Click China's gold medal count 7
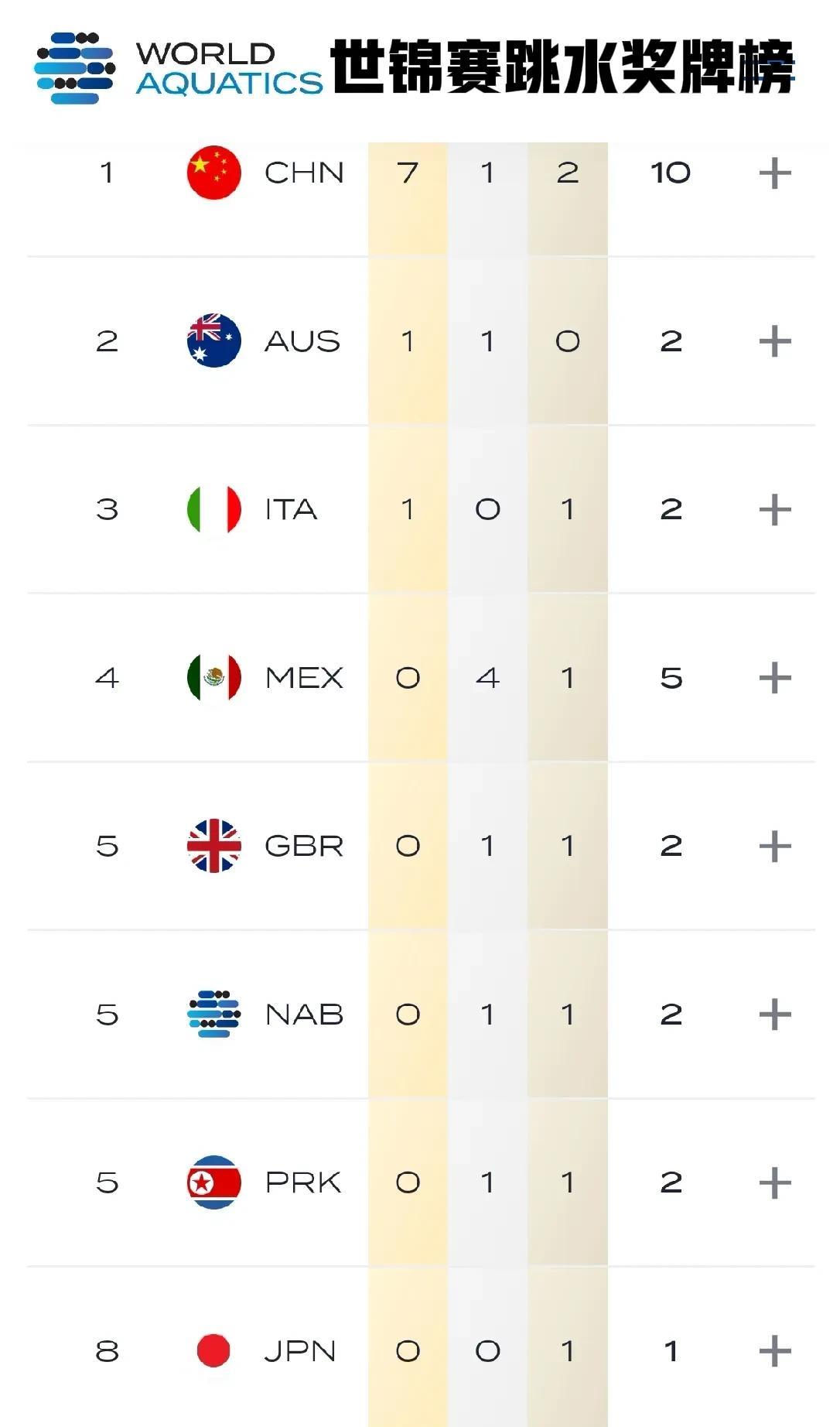Viewport: 840px width, 1427px height. pyautogui.click(x=408, y=173)
